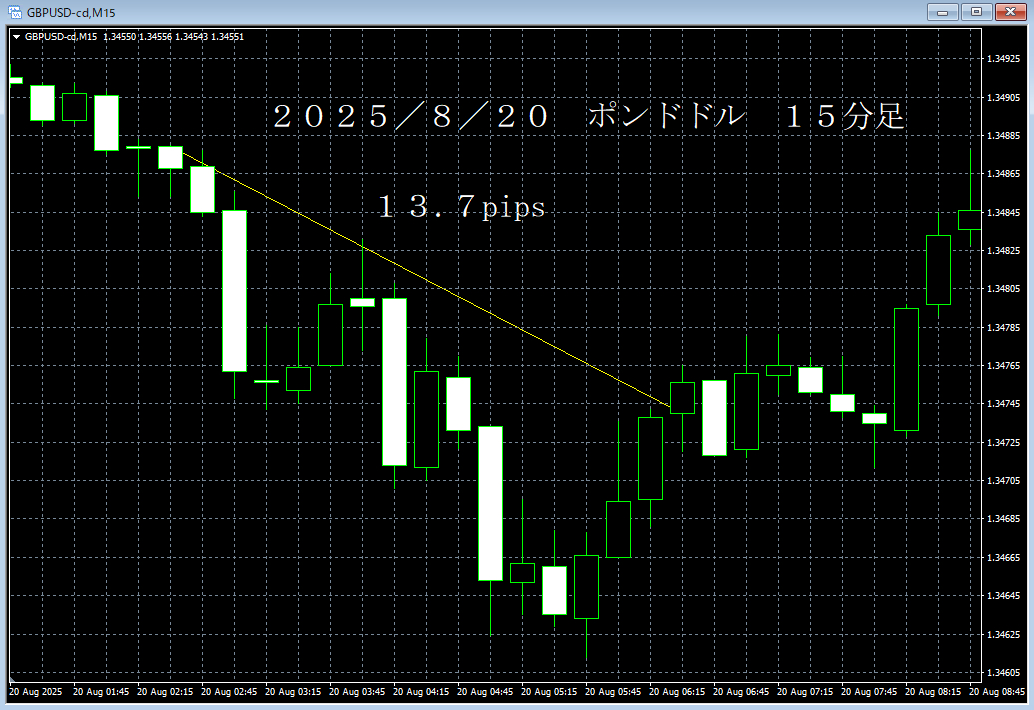Click the GBPUSD-cd,M15 symbol dropdown arrow
Image resolution: width=1034 pixels, height=710 pixels.
pyautogui.click(x=16, y=37)
